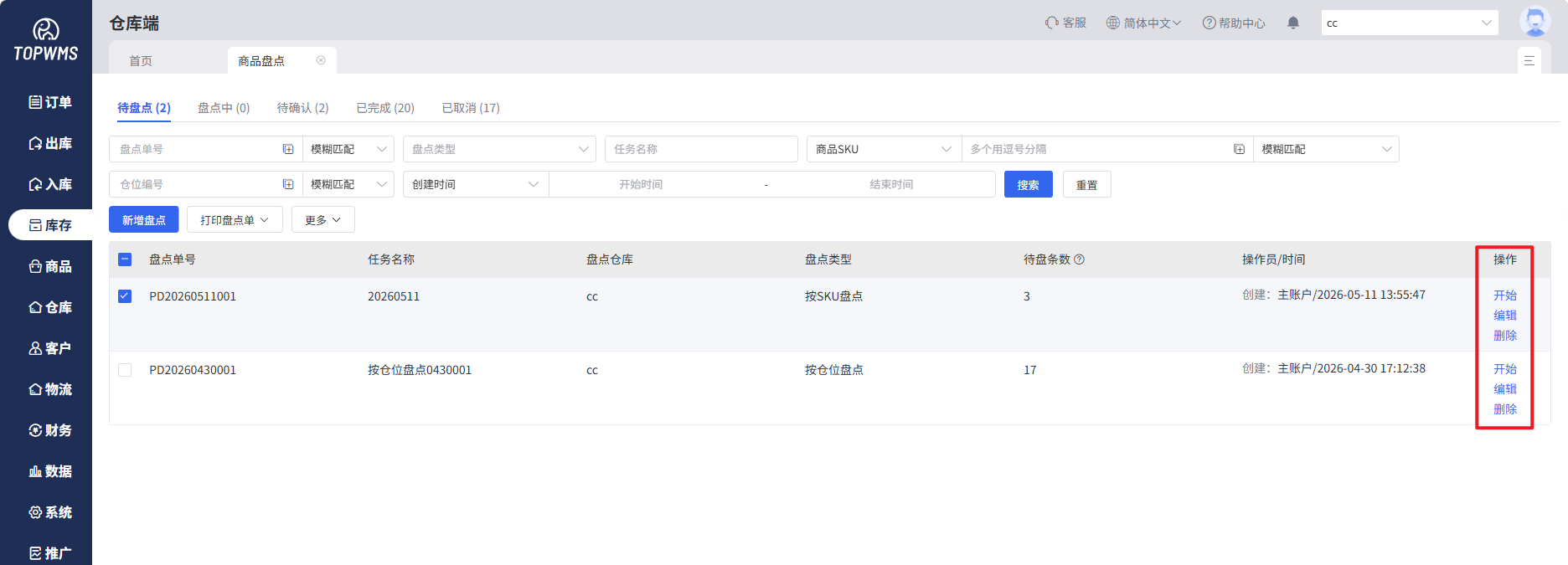The height and width of the screenshot is (565, 1568).
Task: Click 编辑 for PD20260511001
Action: 1505,316
